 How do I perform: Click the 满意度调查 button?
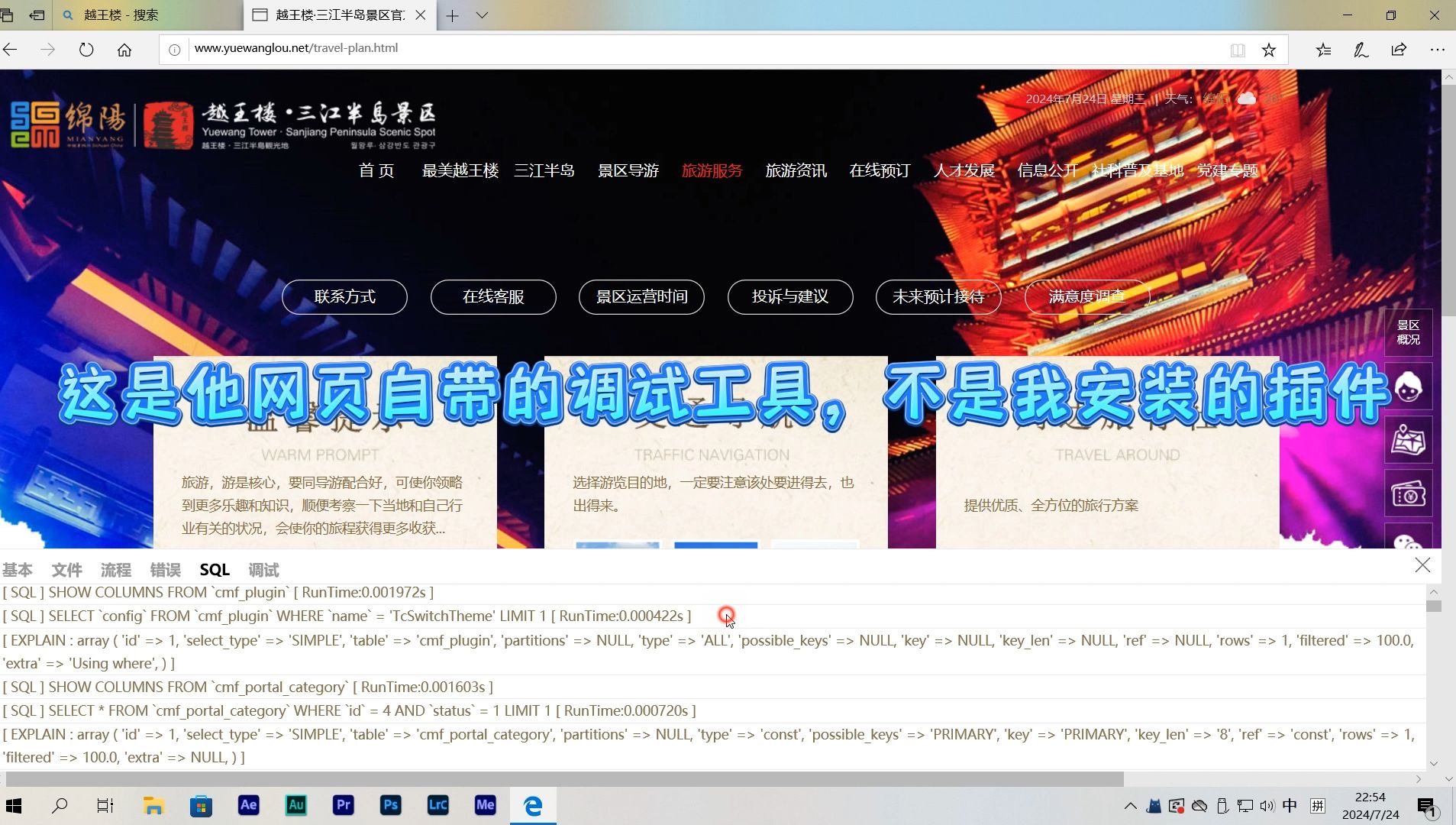point(1087,297)
